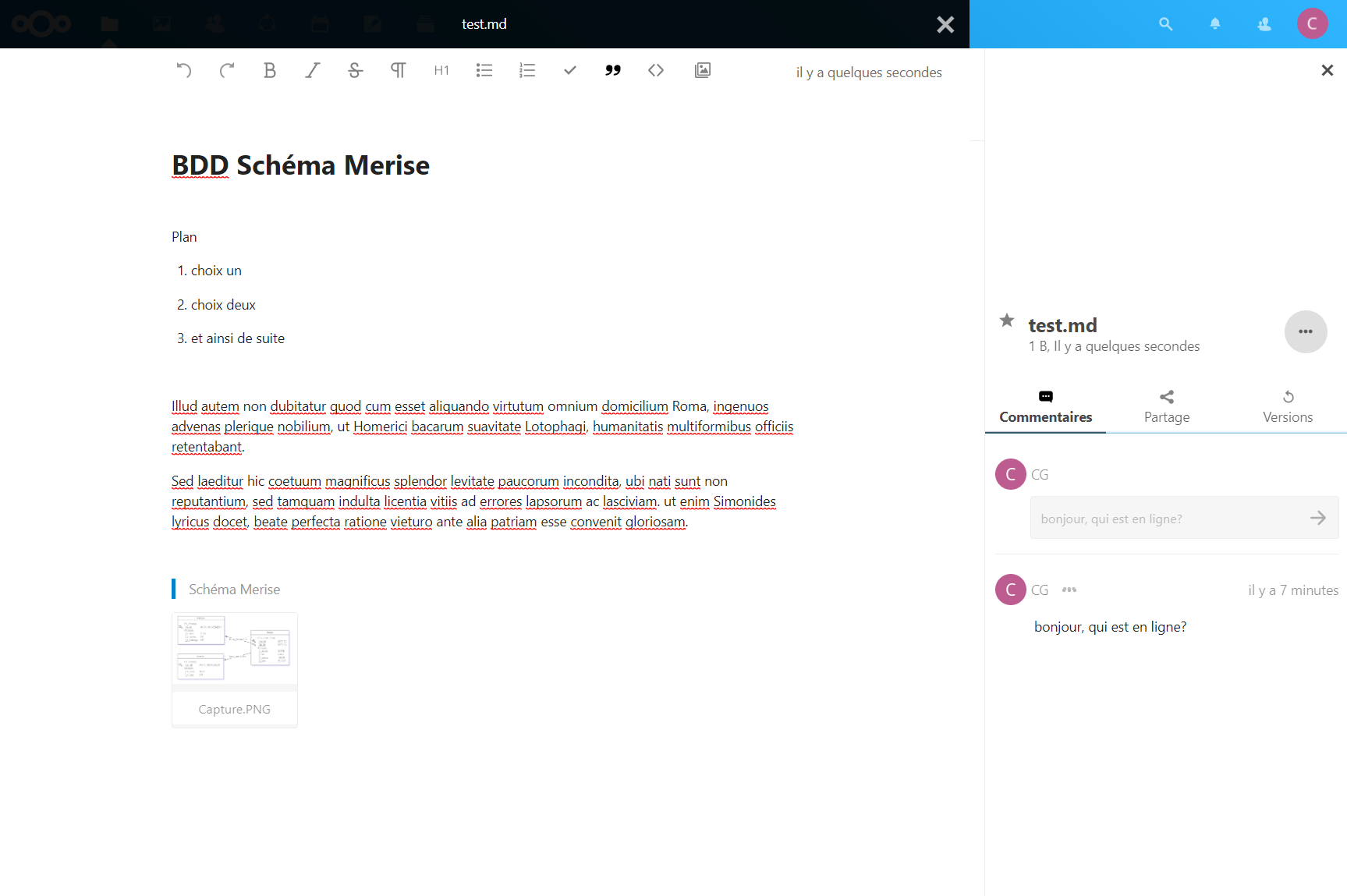This screenshot has width=1347, height=896.
Task: Insert a checklist item
Action: [570, 70]
